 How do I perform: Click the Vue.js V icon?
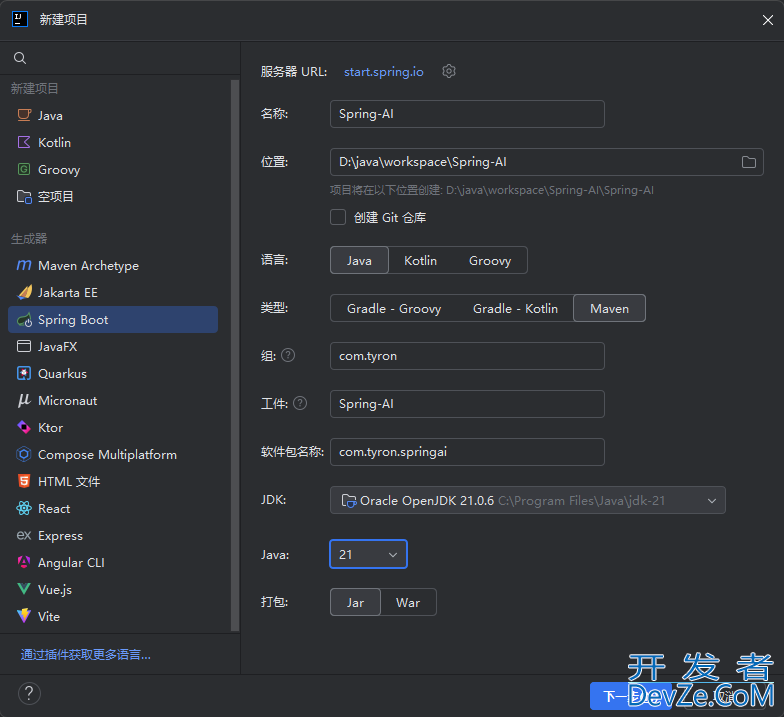(x=24, y=589)
